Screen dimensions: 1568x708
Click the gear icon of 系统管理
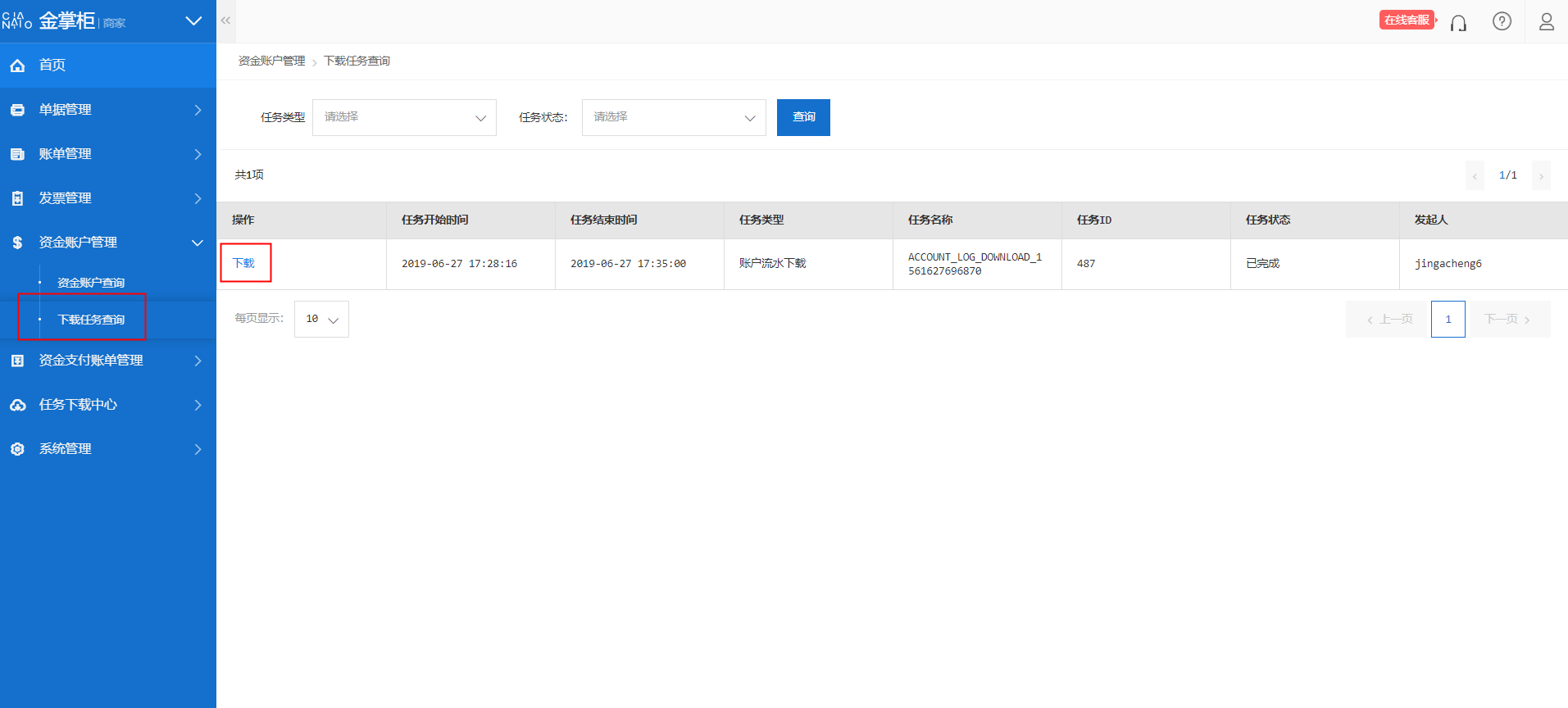click(17, 449)
